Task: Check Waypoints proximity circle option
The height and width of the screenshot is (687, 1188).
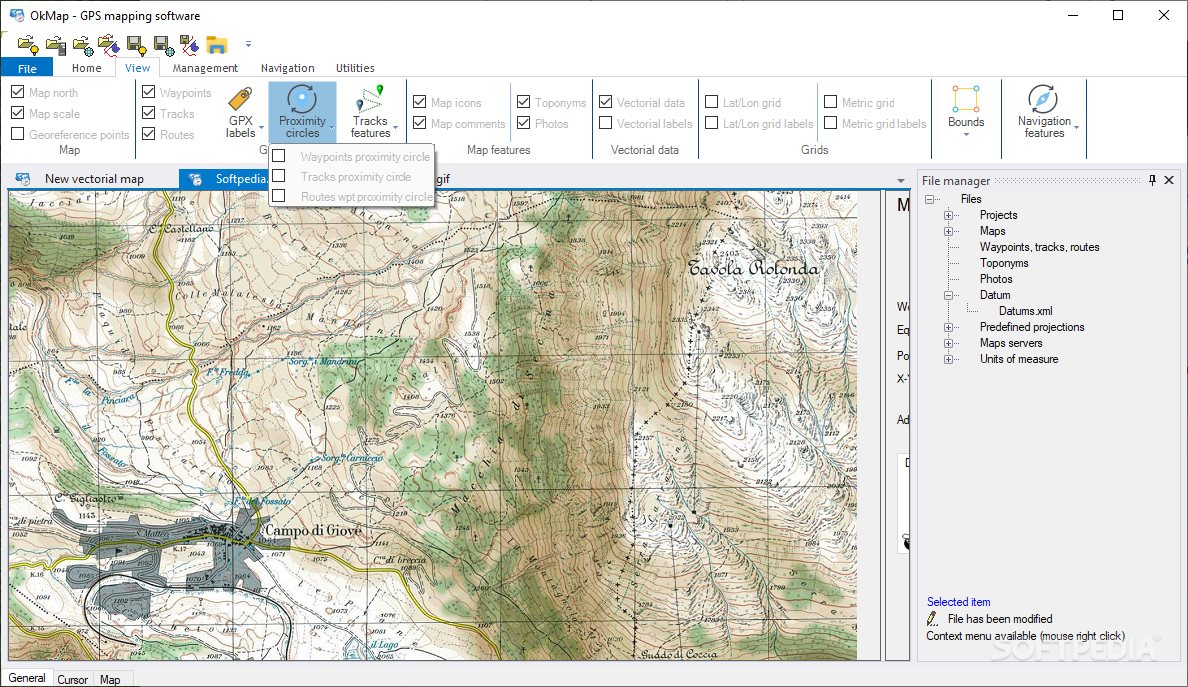Action: click(x=279, y=156)
